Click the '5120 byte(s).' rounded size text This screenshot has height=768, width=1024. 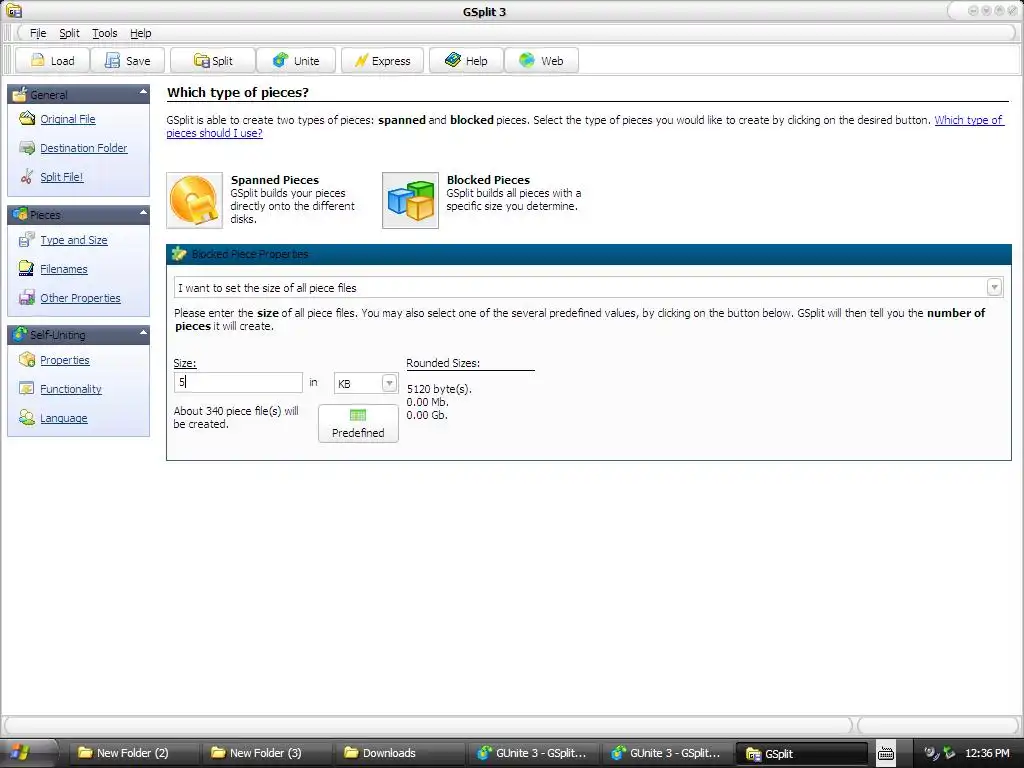coord(439,389)
